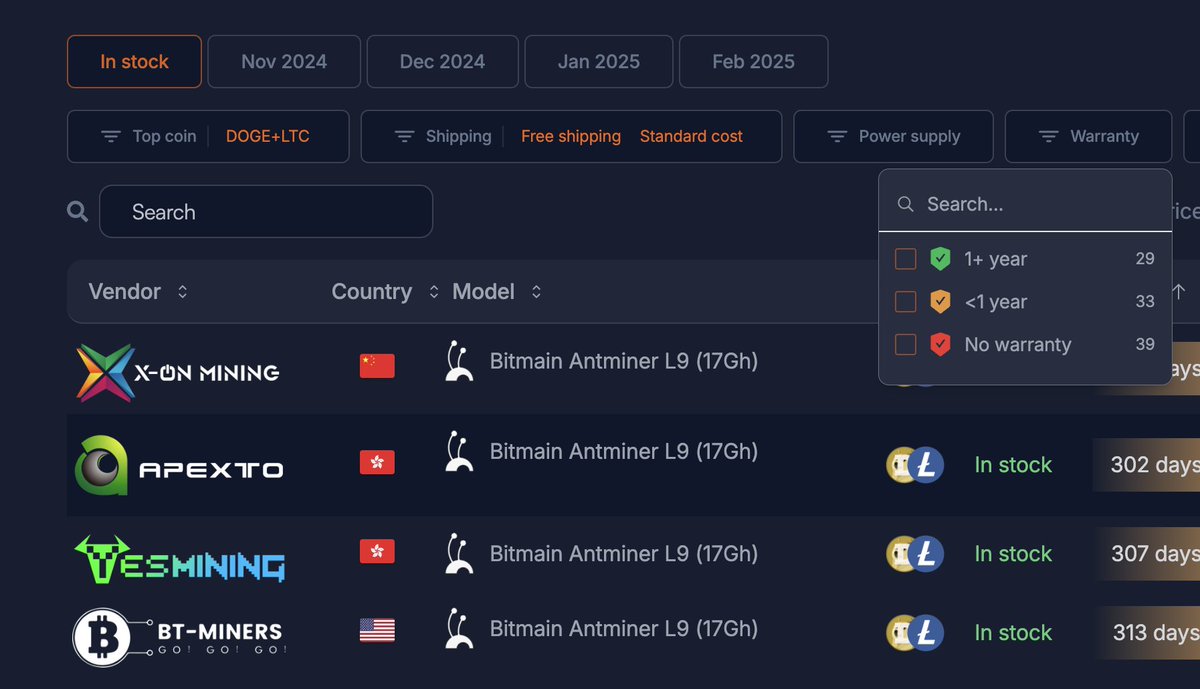Screen dimensions: 1200x689
Task: Click the filter lines icon on Shipping
Action: (404, 136)
